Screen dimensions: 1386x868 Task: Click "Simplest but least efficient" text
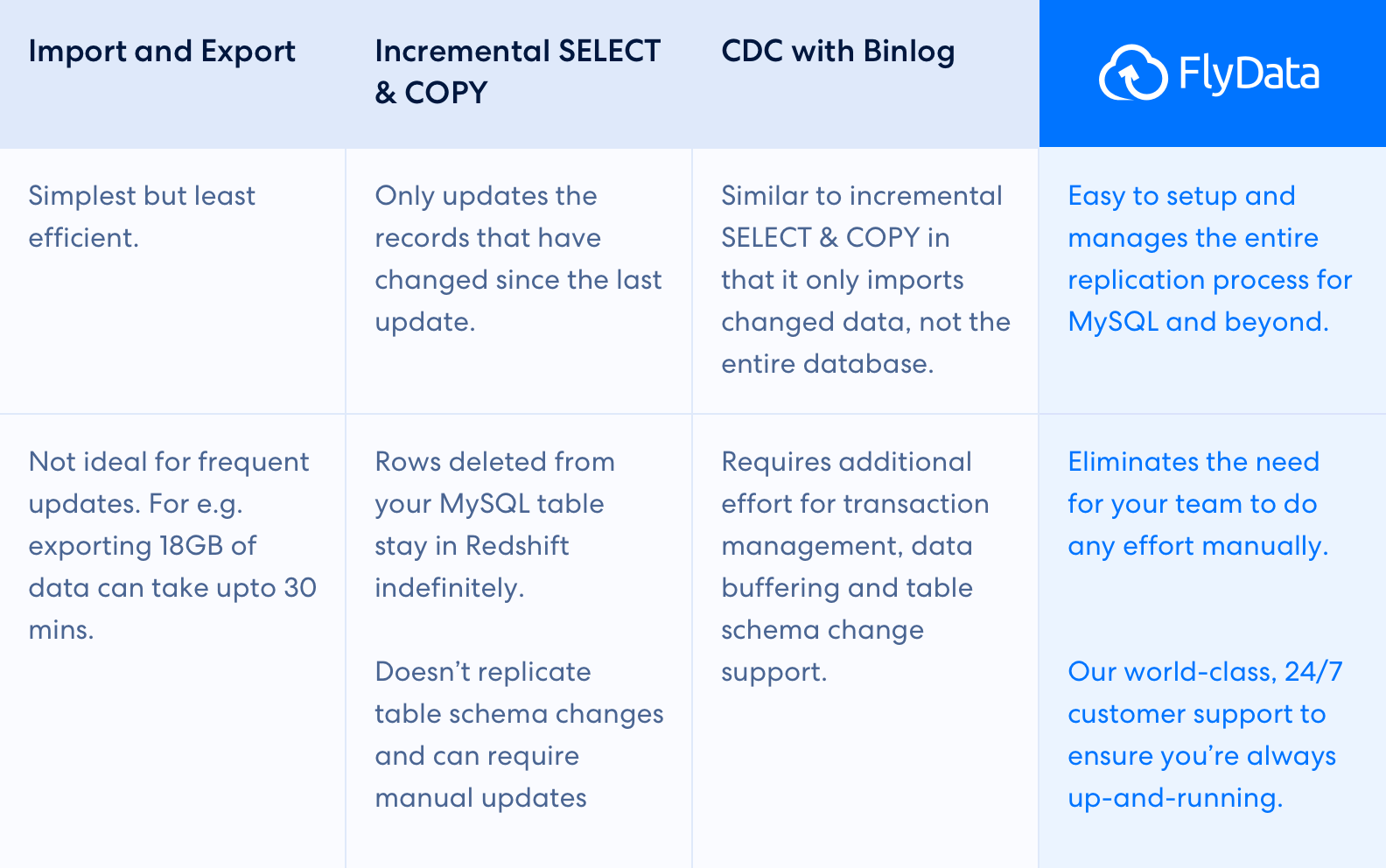(x=142, y=216)
